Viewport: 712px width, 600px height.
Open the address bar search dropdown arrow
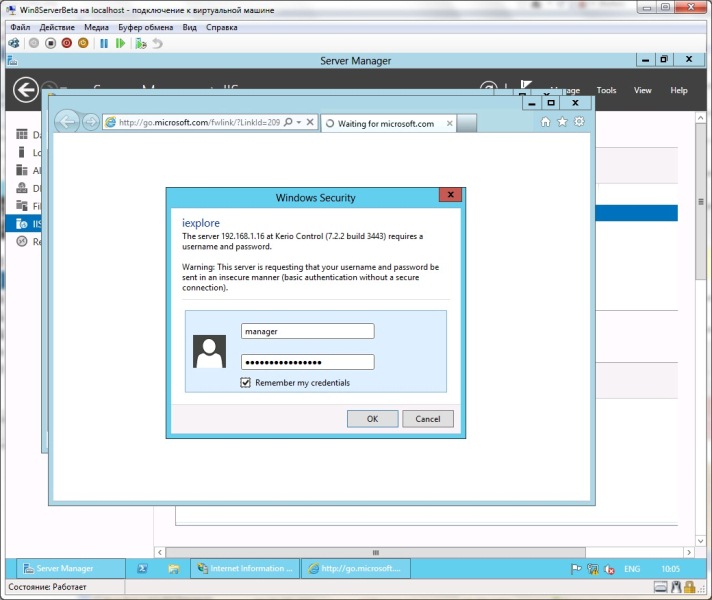tap(298, 123)
